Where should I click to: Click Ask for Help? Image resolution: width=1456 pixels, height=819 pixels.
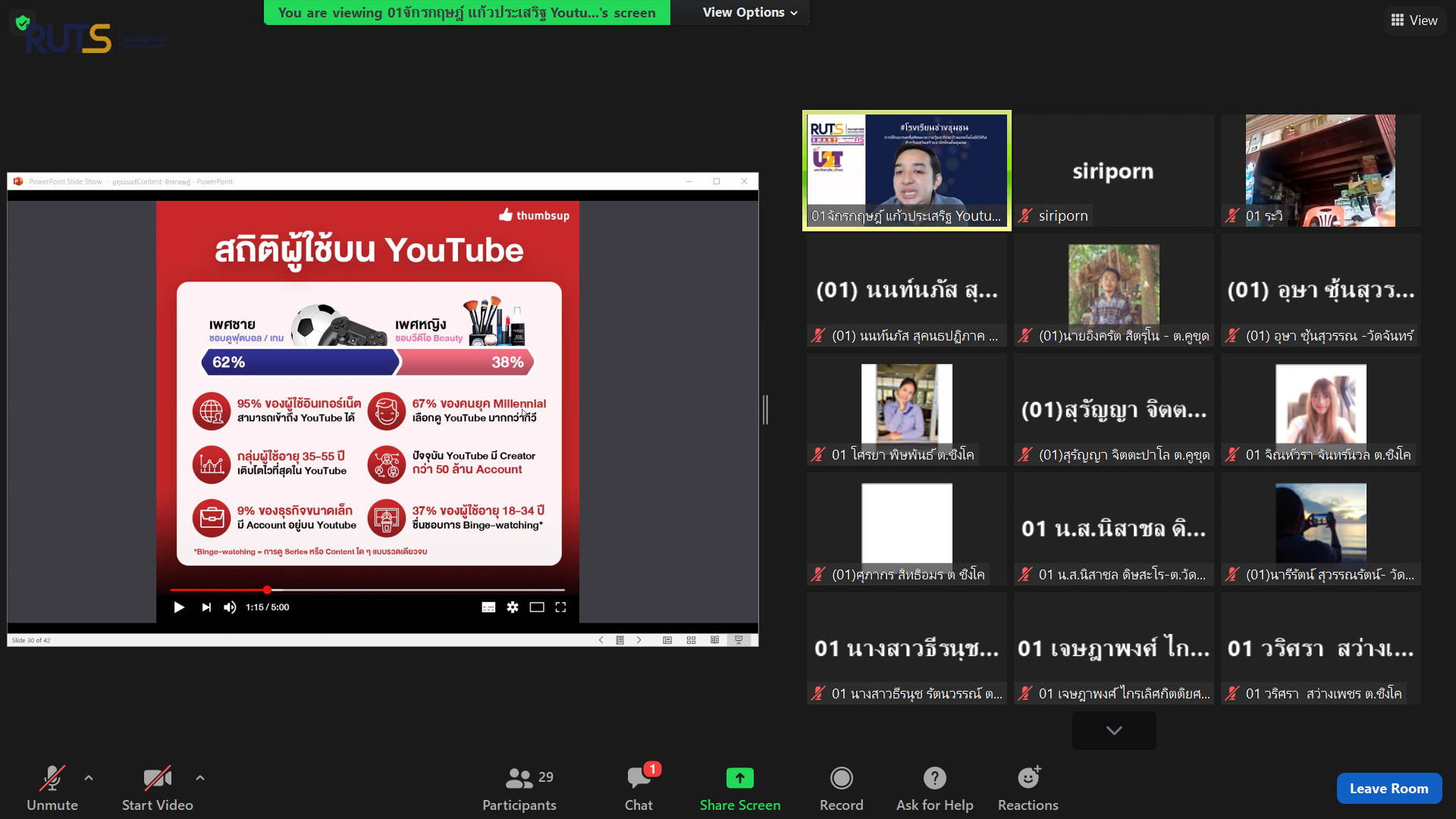934,789
